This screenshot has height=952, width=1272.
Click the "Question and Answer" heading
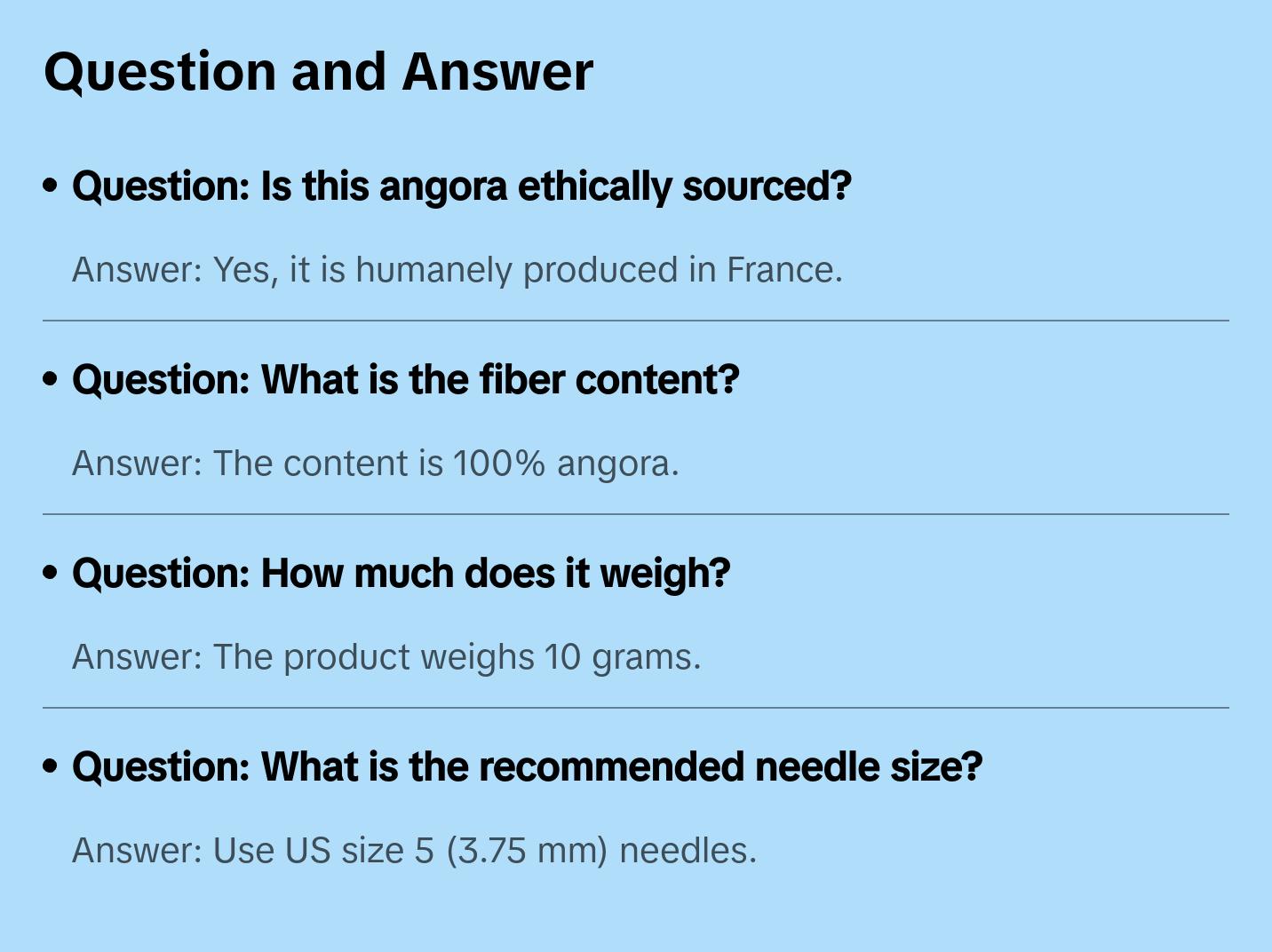[318, 71]
